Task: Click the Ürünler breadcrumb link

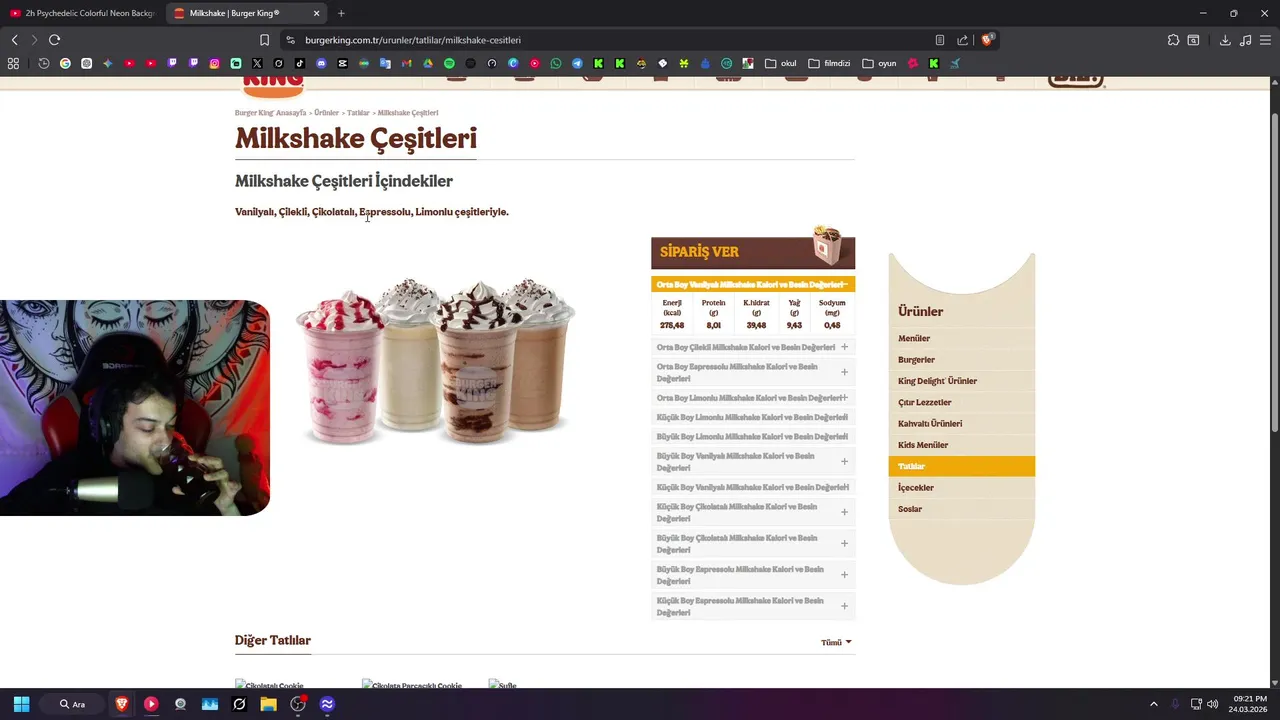Action: 326,113
